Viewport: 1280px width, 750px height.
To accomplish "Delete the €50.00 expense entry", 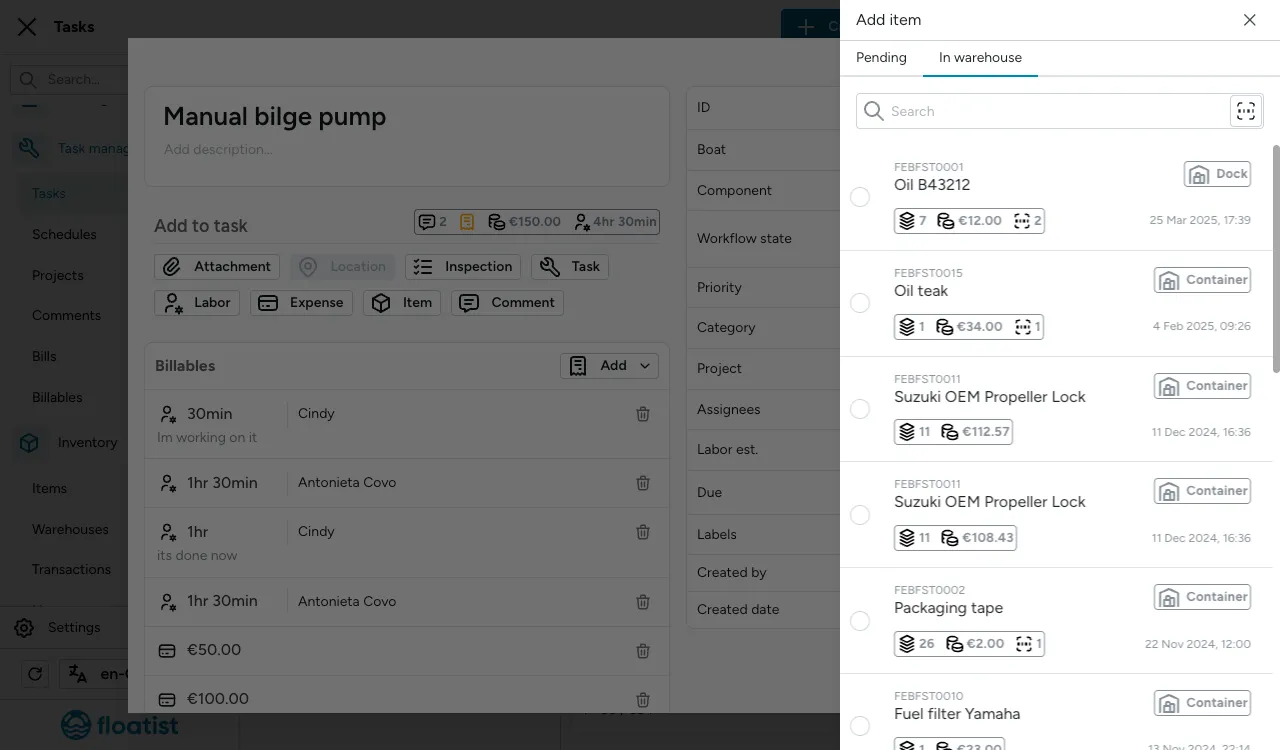I will point(643,651).
